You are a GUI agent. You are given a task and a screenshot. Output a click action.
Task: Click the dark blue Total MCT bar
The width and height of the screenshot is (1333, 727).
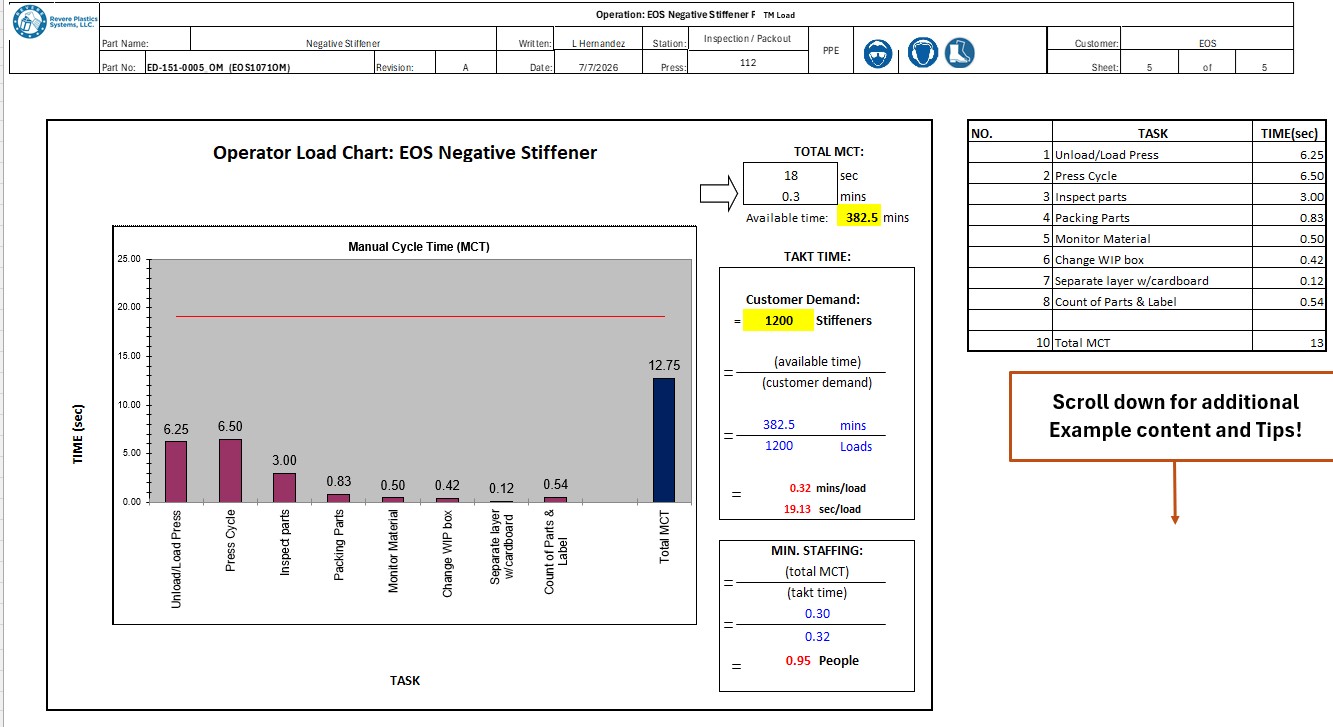pyautogui.click(x=664, y=440)
